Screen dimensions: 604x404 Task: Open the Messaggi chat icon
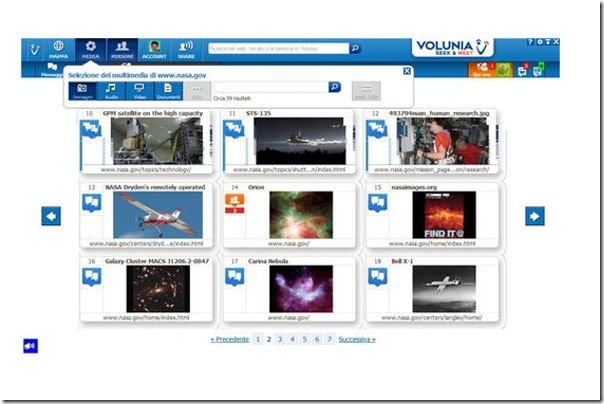52,69
